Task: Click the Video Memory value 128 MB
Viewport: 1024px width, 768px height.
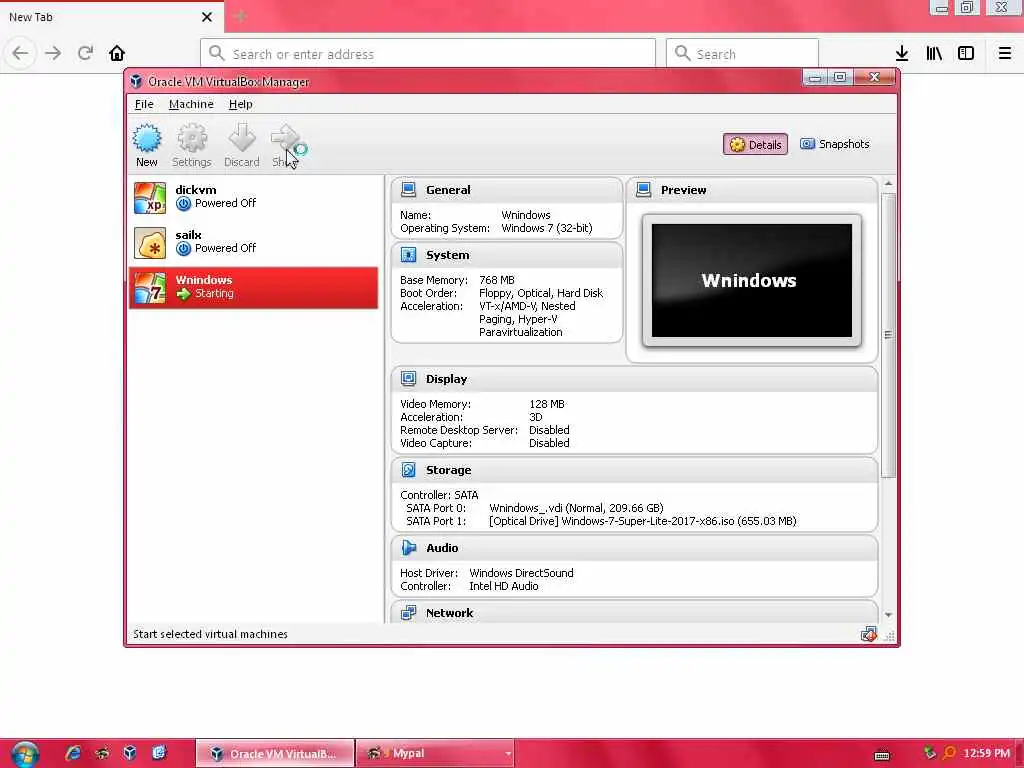Action: tap(547, 404)
